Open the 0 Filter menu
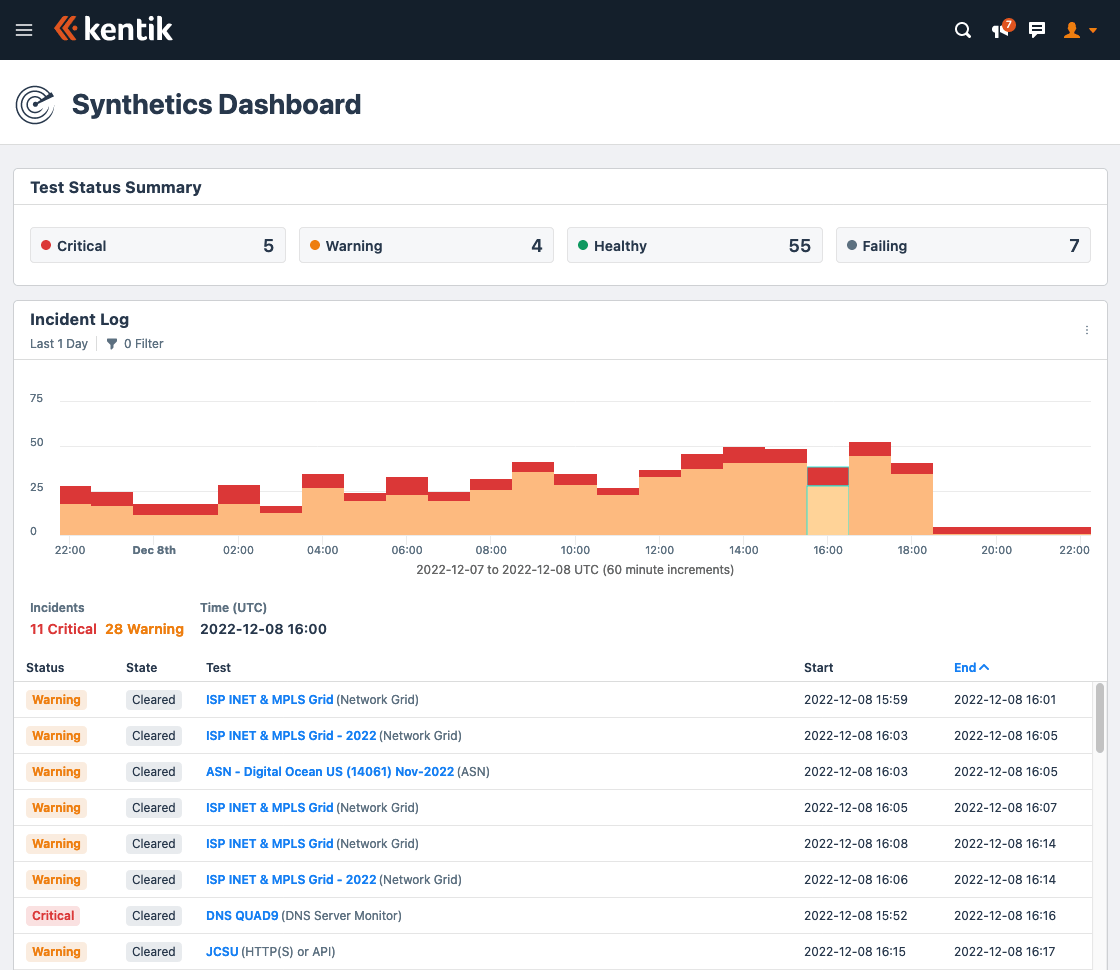Viewport: 1120px width, 970px height. (143, 343)
